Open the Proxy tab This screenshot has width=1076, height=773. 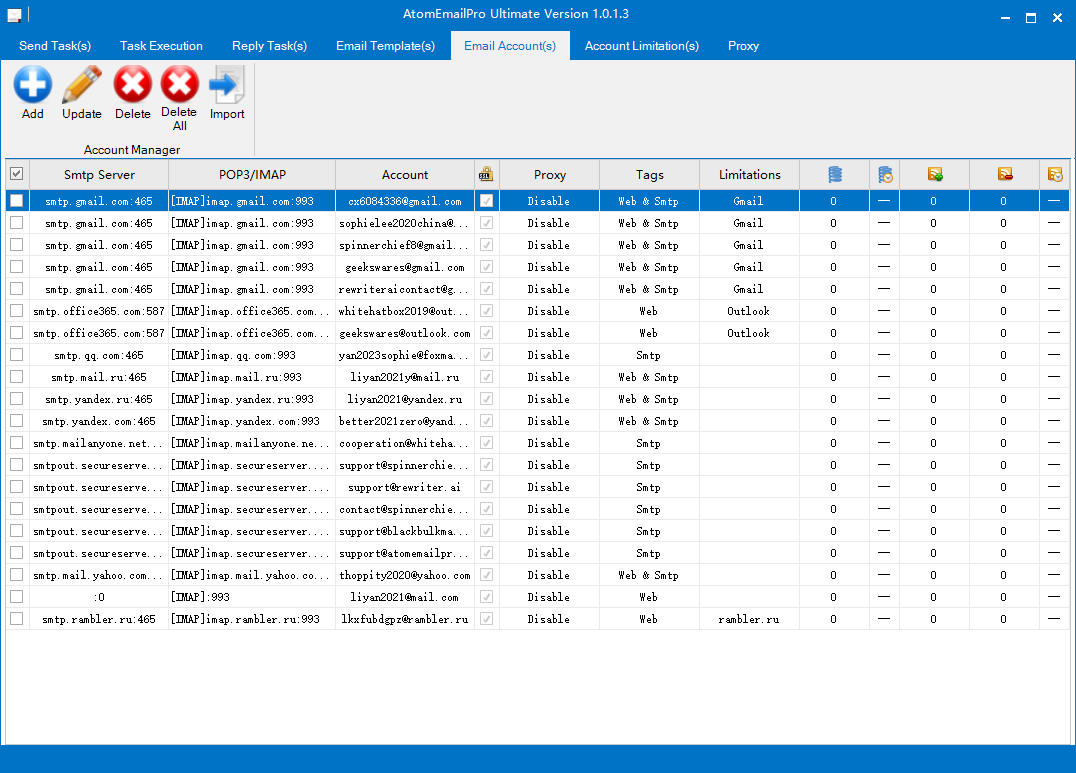[743, 46]
